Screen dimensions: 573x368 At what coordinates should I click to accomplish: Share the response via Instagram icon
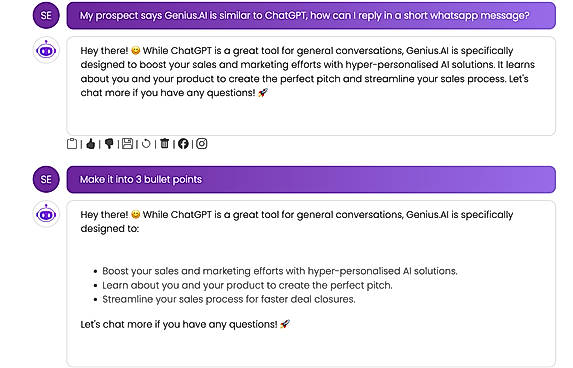202,144
